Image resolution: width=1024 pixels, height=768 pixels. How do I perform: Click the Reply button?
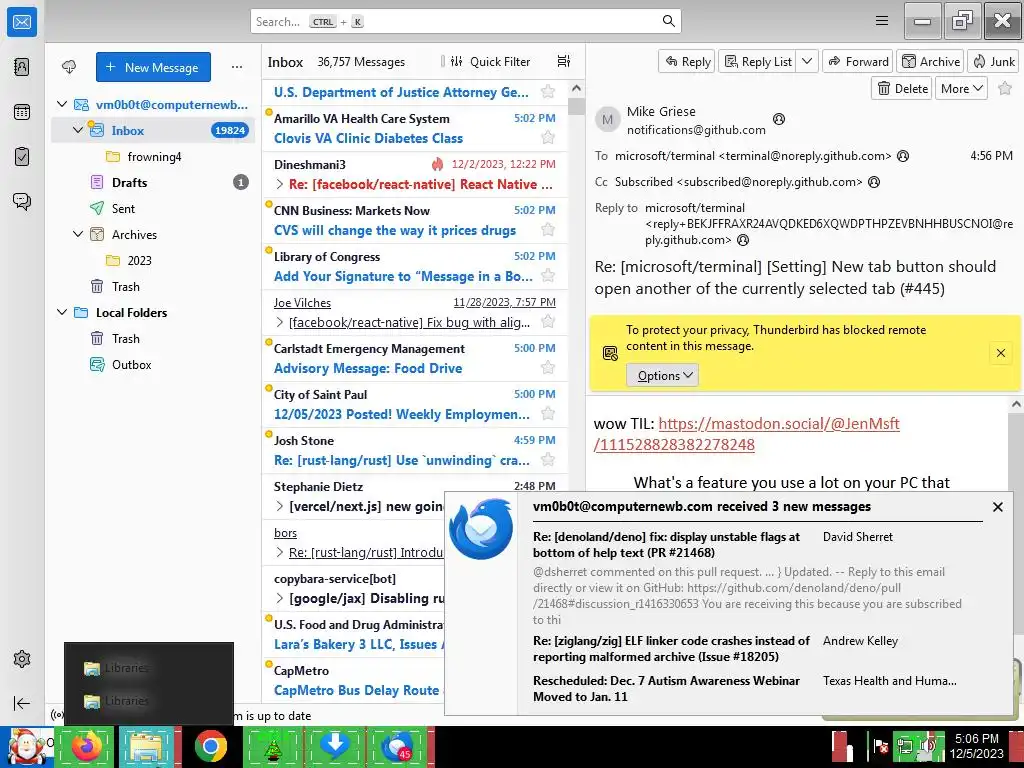click(x=687, y=61)
